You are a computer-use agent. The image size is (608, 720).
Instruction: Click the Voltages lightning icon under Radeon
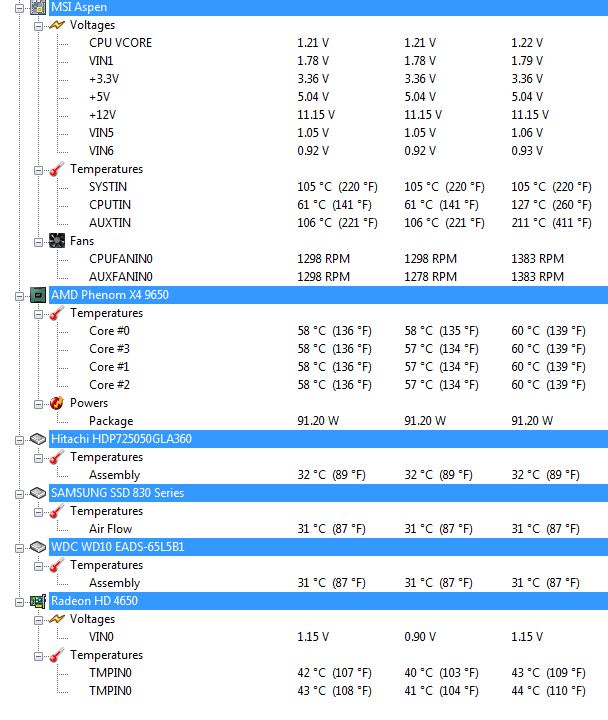click(x=56, y=619)
